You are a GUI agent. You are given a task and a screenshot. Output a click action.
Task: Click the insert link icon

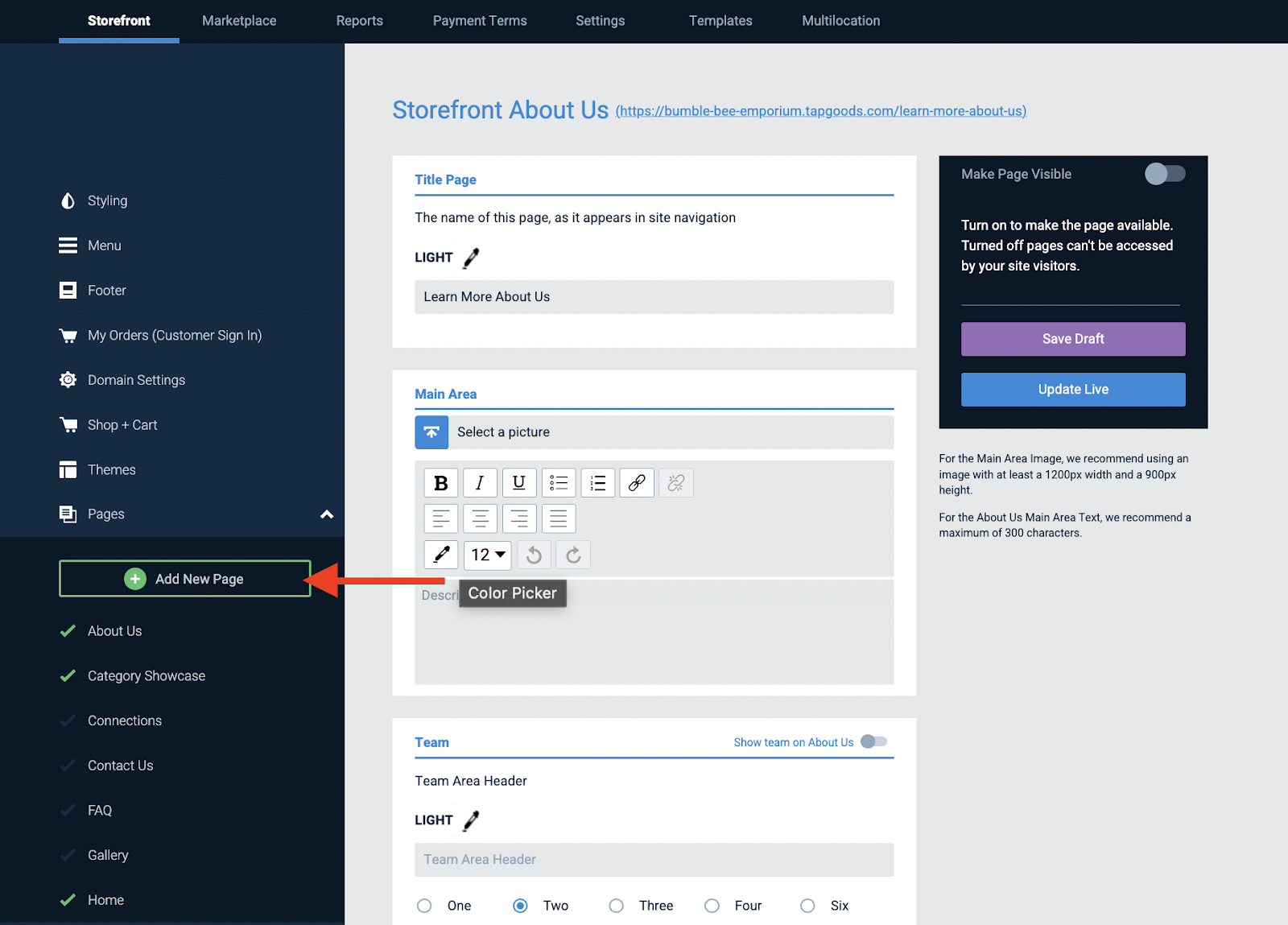637,482
